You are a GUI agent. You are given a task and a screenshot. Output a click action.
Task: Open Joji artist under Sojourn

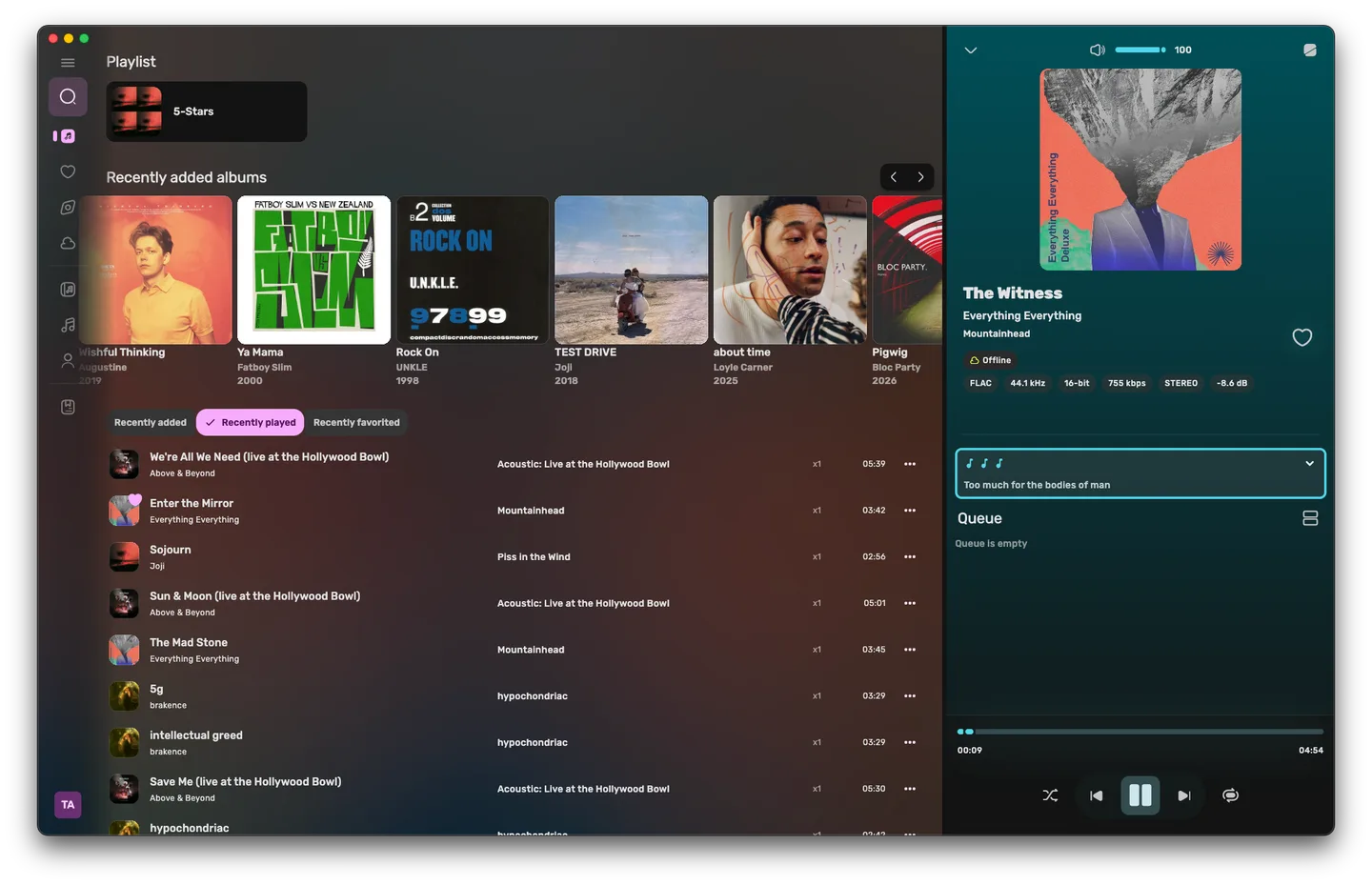click(157, 566)
